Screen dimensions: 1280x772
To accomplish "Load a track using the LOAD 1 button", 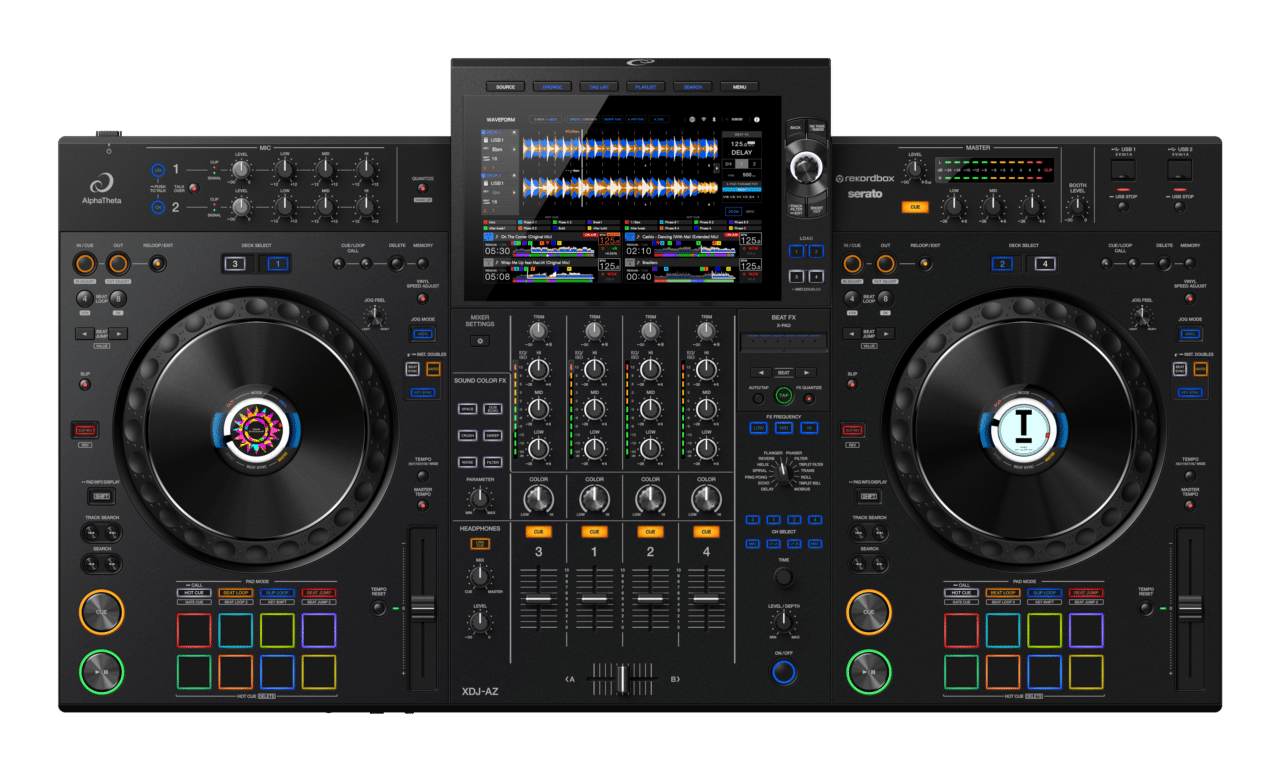I will 796,250.
